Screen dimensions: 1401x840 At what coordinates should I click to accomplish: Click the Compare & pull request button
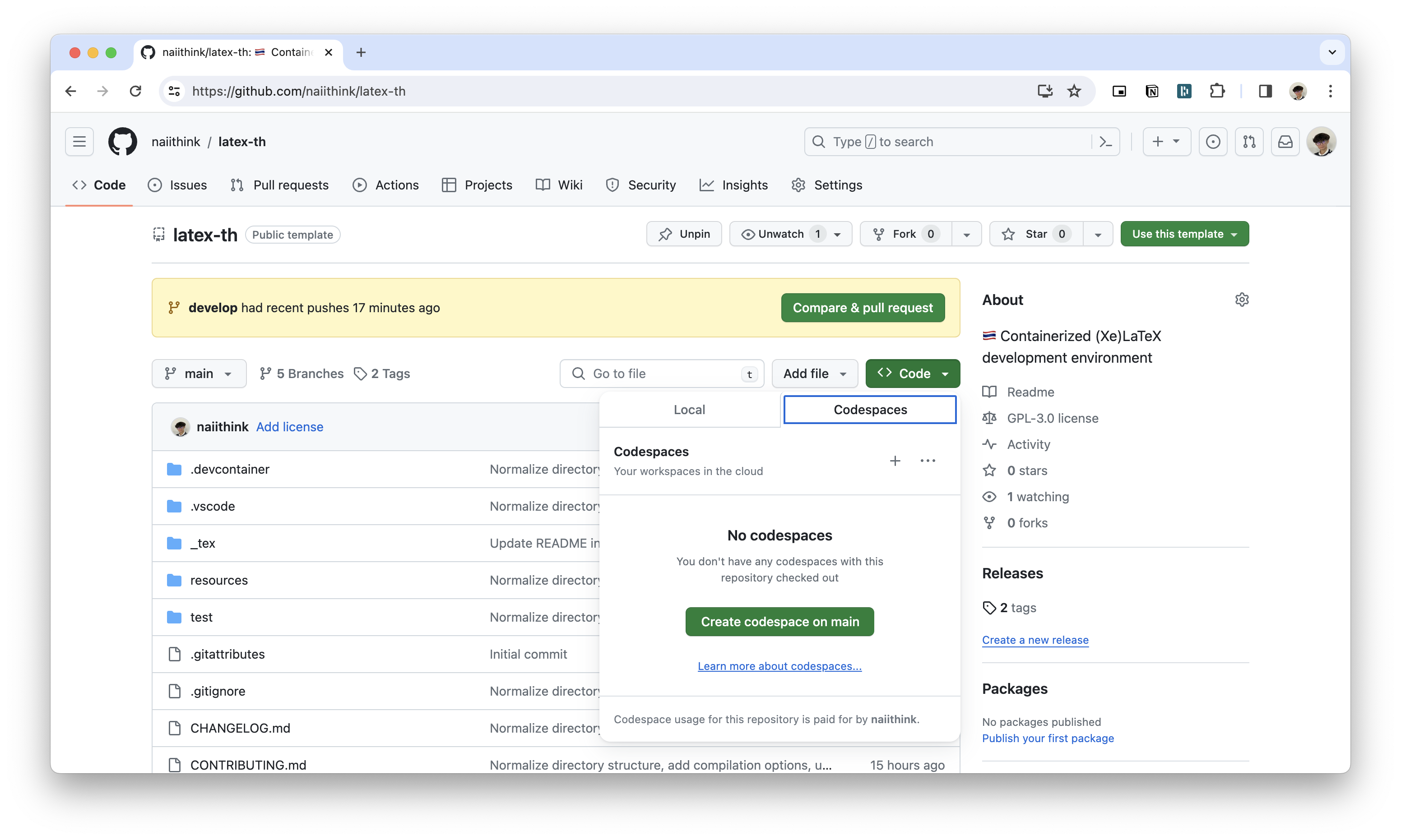click(x=862, y=307)
